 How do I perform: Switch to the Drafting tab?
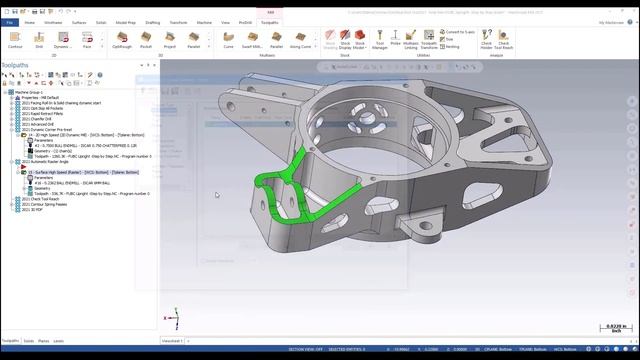[153, 23]
